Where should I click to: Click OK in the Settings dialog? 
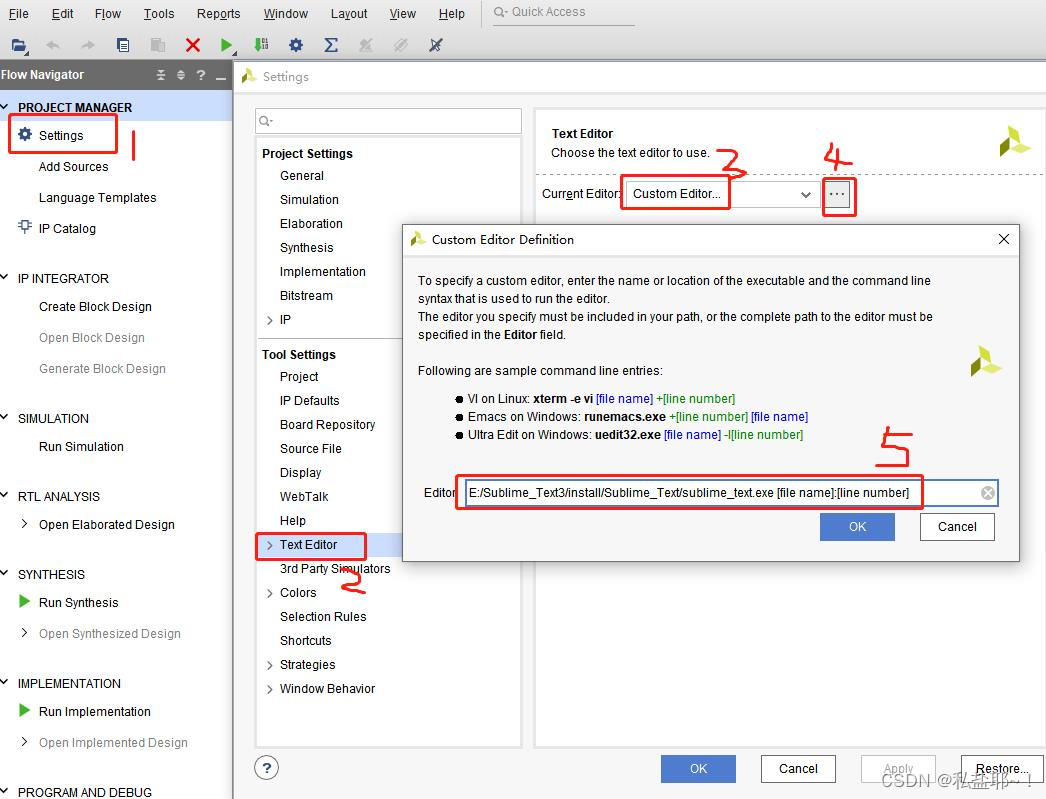698,768
